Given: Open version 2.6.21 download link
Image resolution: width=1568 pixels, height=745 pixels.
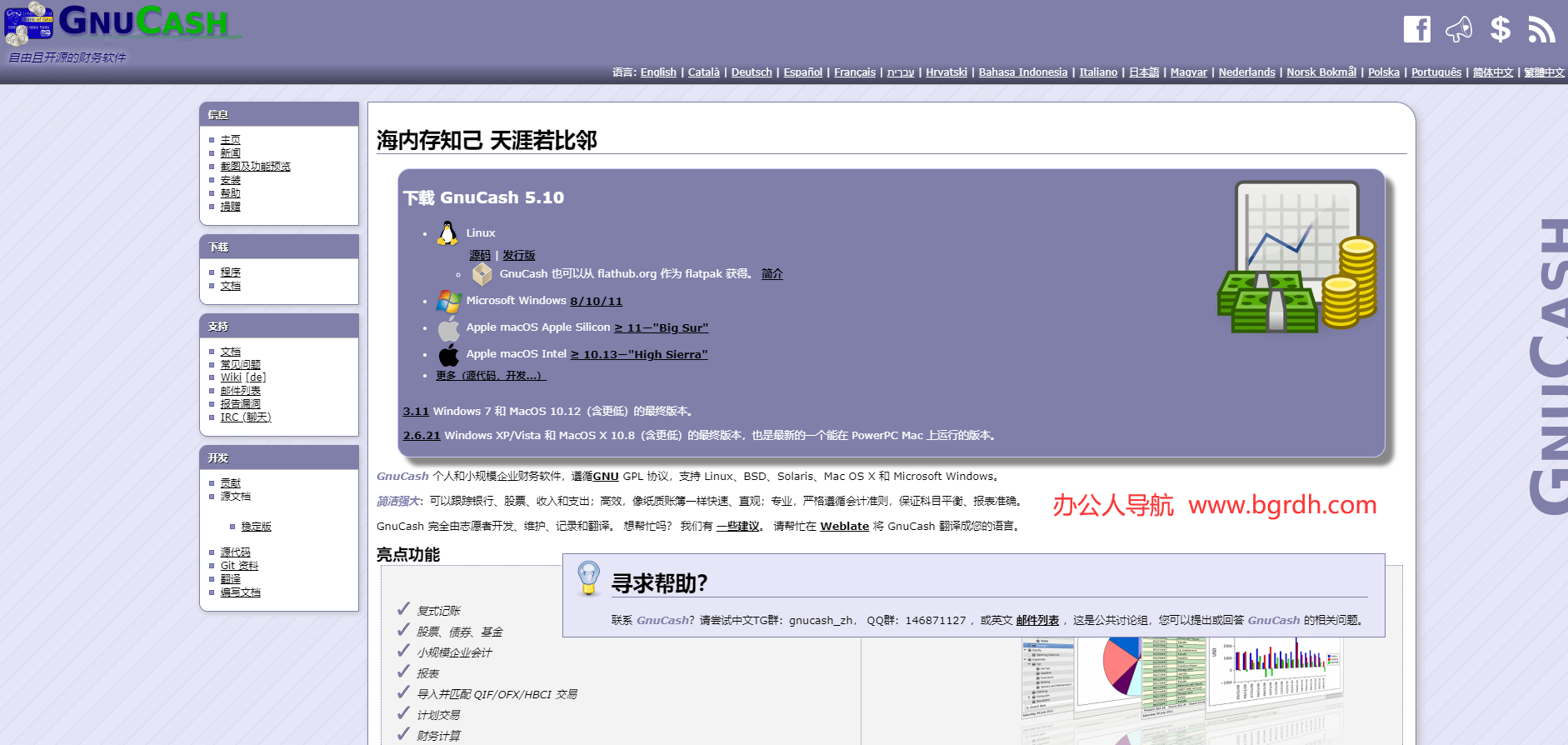Looking at the screenshot, I should [422, 436].
